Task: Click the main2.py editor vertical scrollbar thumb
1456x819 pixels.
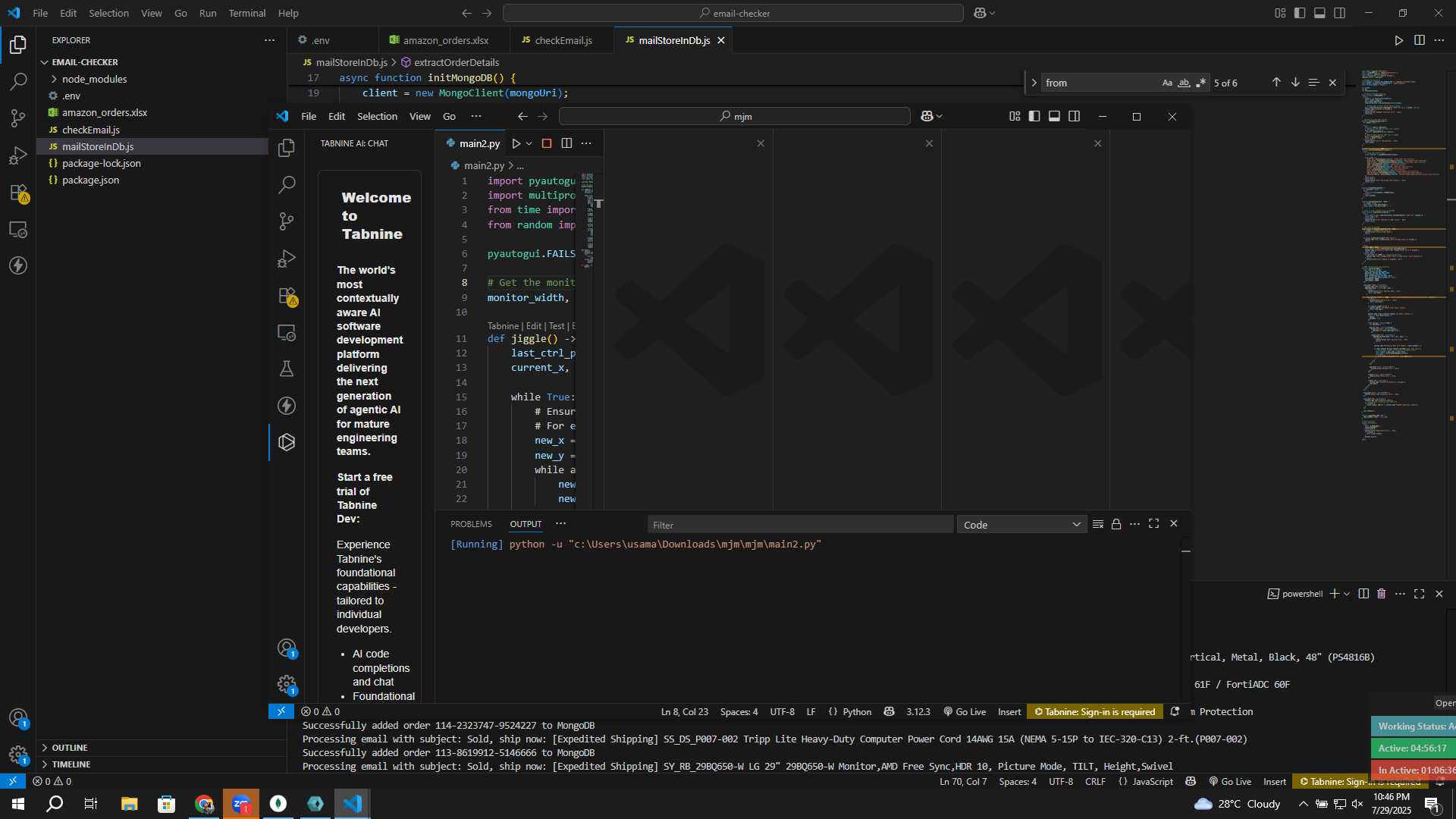Action: coord(598,203)
